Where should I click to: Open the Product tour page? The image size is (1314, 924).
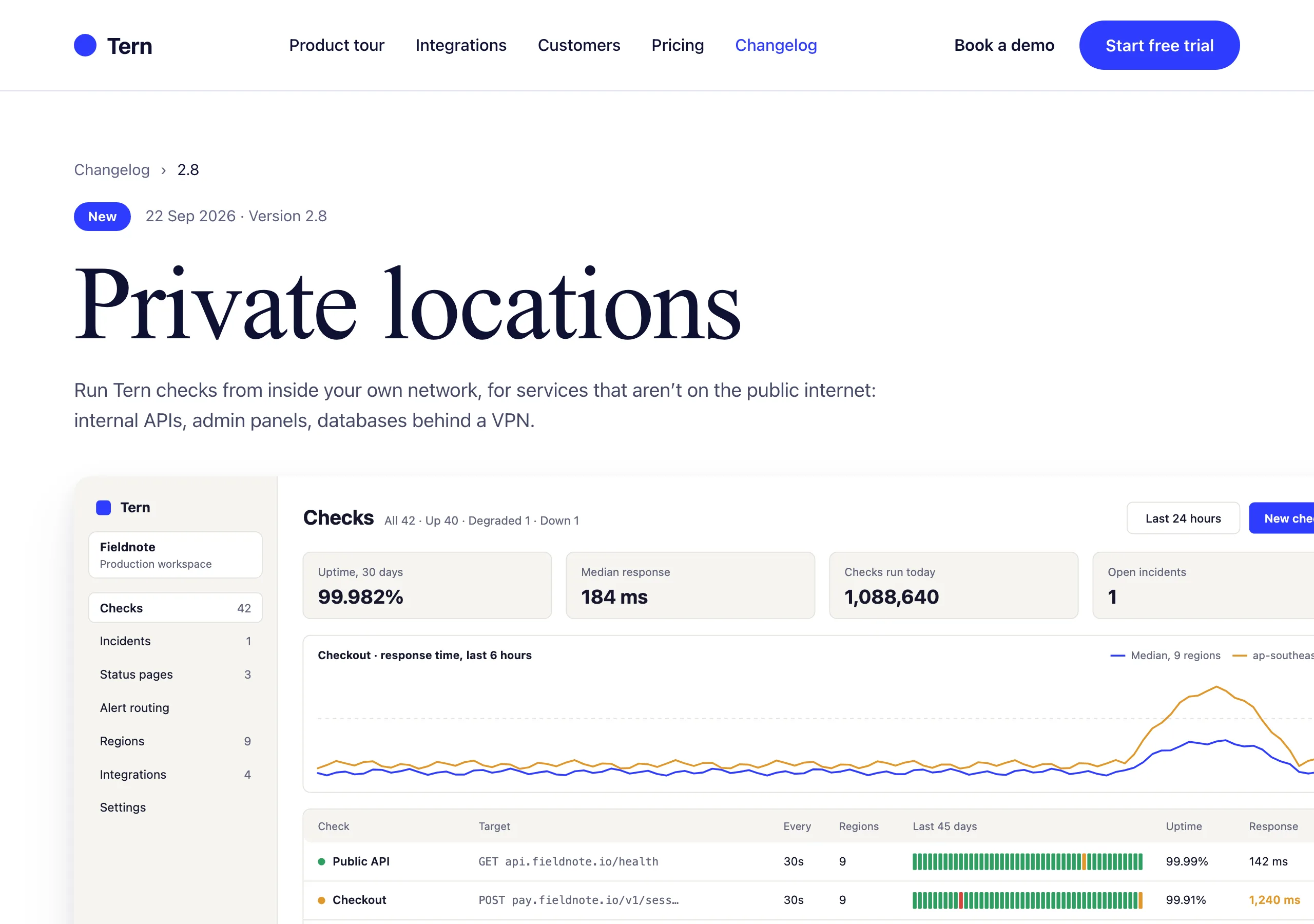click(337, 45)
